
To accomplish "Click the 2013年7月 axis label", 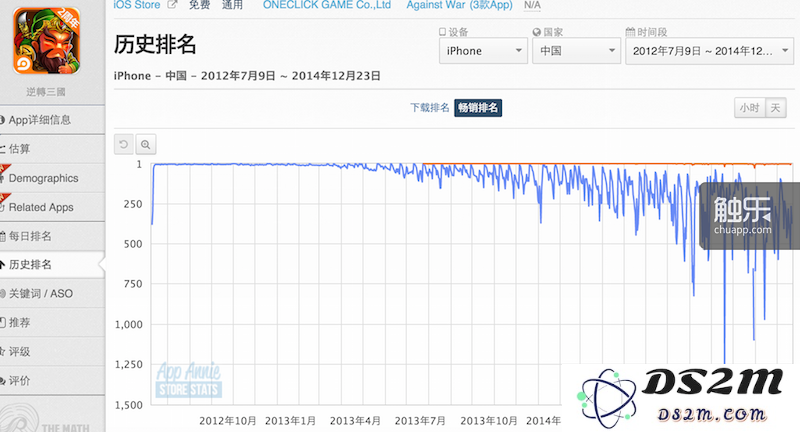I will [420, 421].
